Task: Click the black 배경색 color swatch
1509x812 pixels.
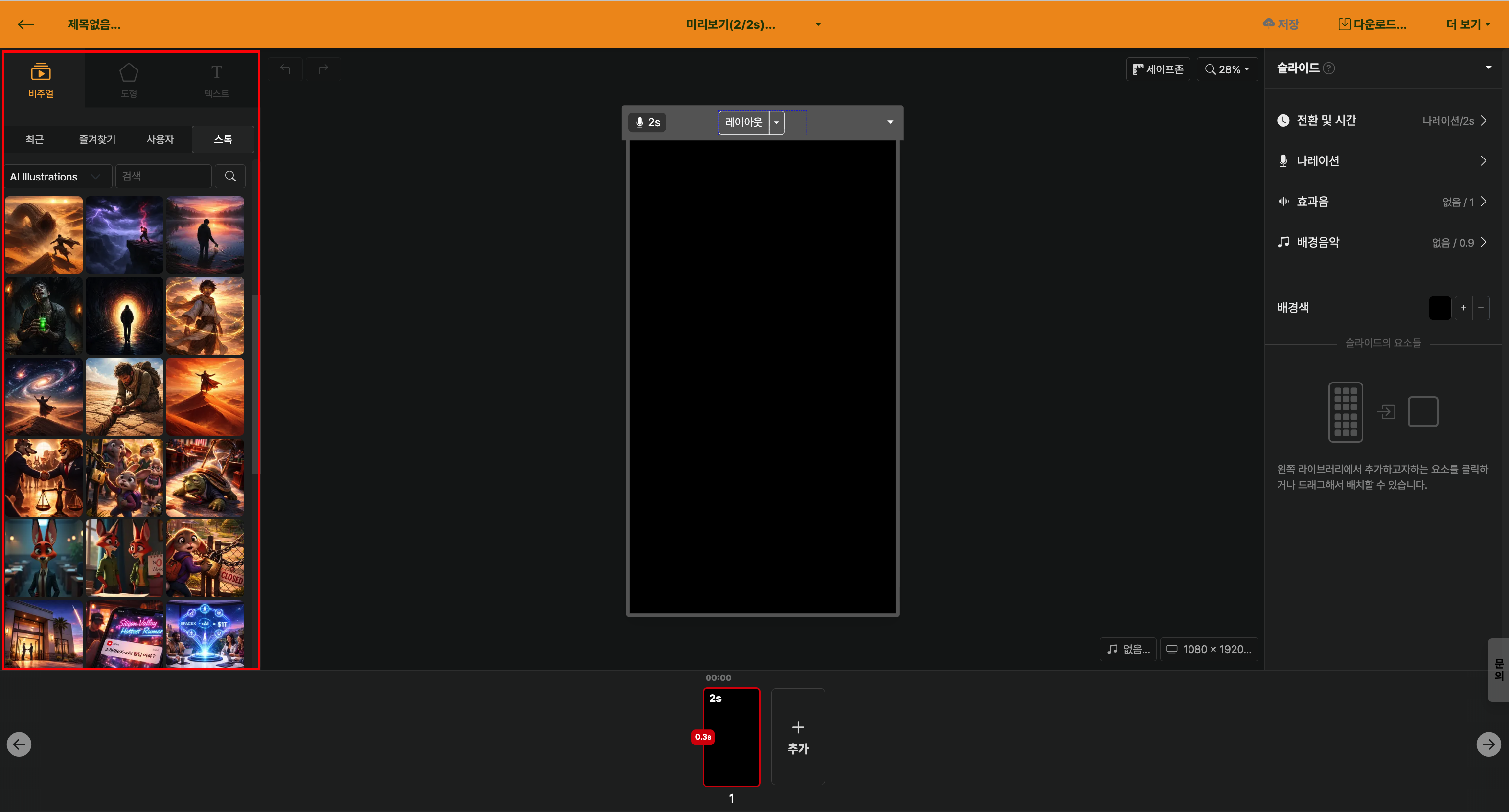Action: click(x=1440, y=308)
